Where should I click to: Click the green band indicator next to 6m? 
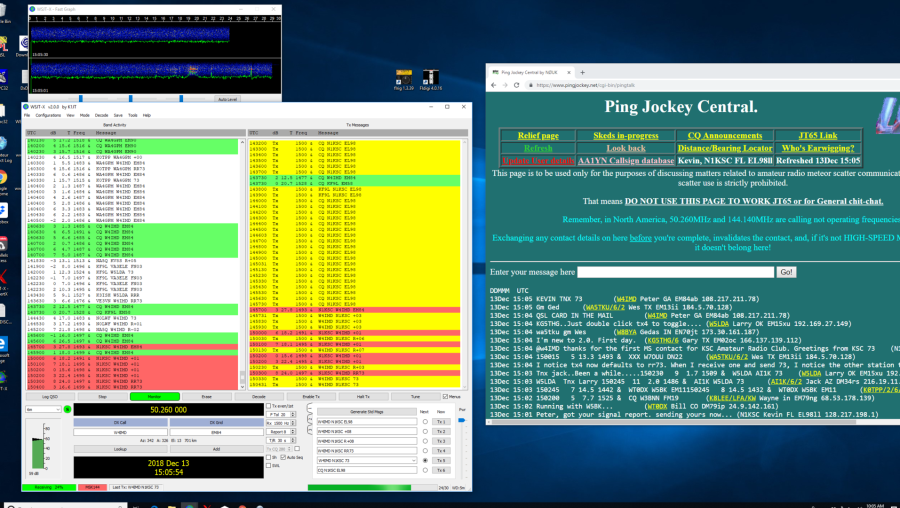[x=69, y=410]
